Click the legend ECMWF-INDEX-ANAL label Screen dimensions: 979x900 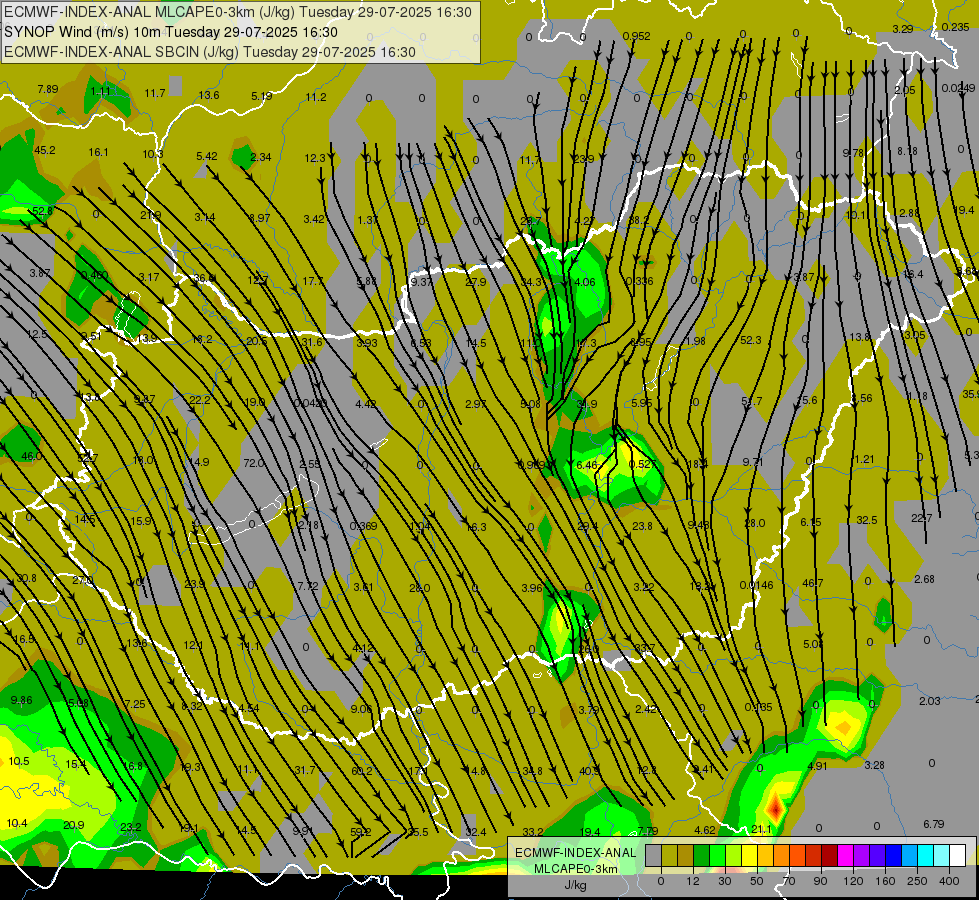[575, 853]
